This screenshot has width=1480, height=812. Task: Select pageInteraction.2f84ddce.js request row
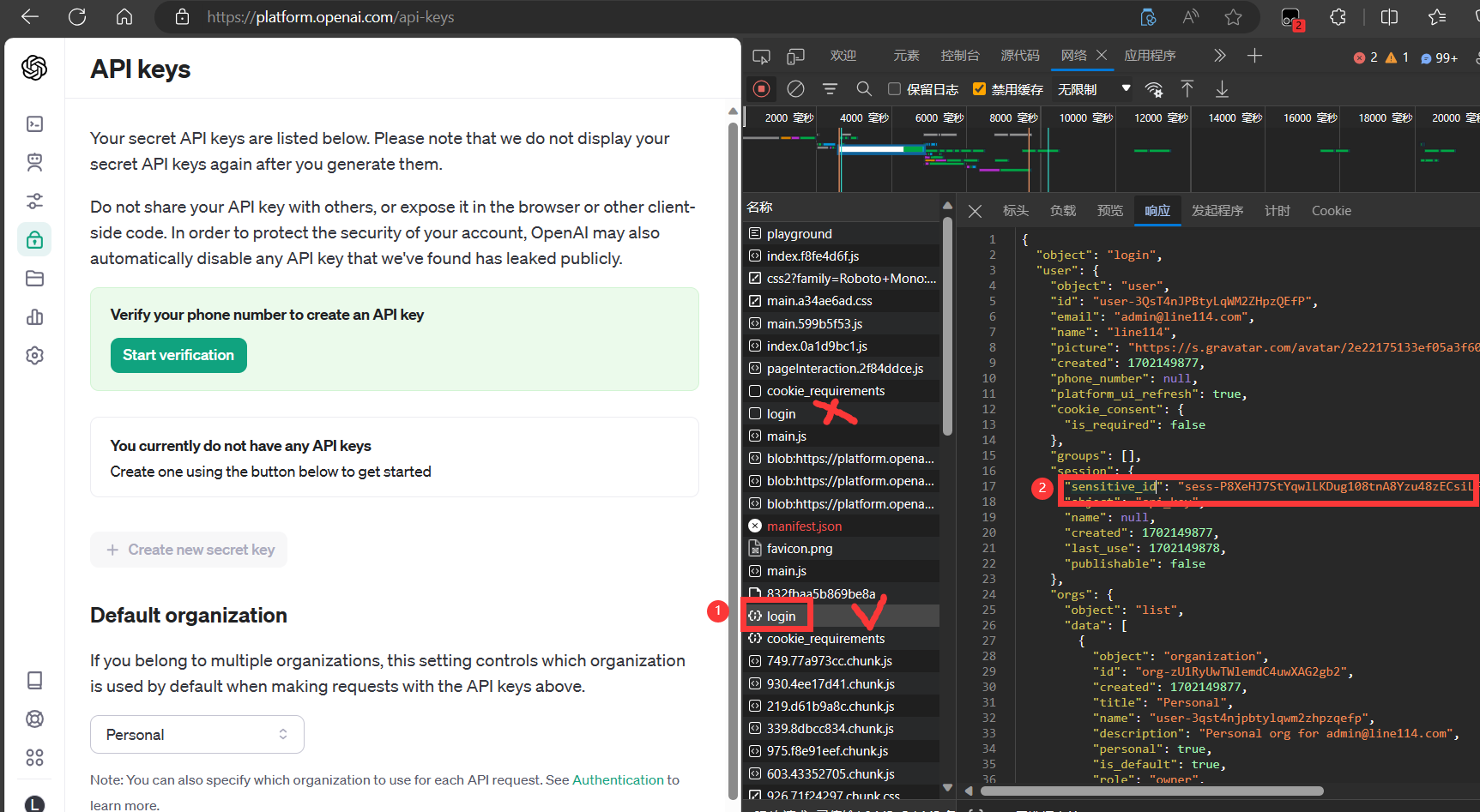coord(841,368)
